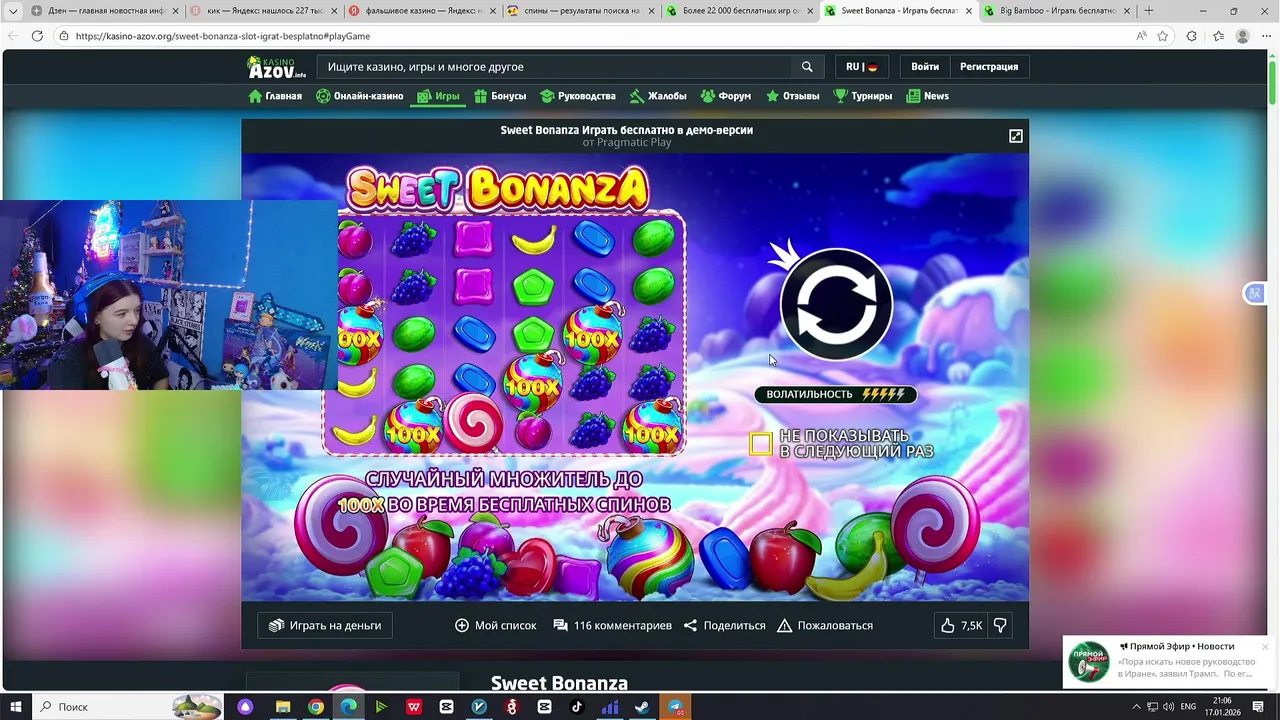Click the browser profile avatar icon
Viewport: 1280px width, 720px height.
pos(1242,36)
